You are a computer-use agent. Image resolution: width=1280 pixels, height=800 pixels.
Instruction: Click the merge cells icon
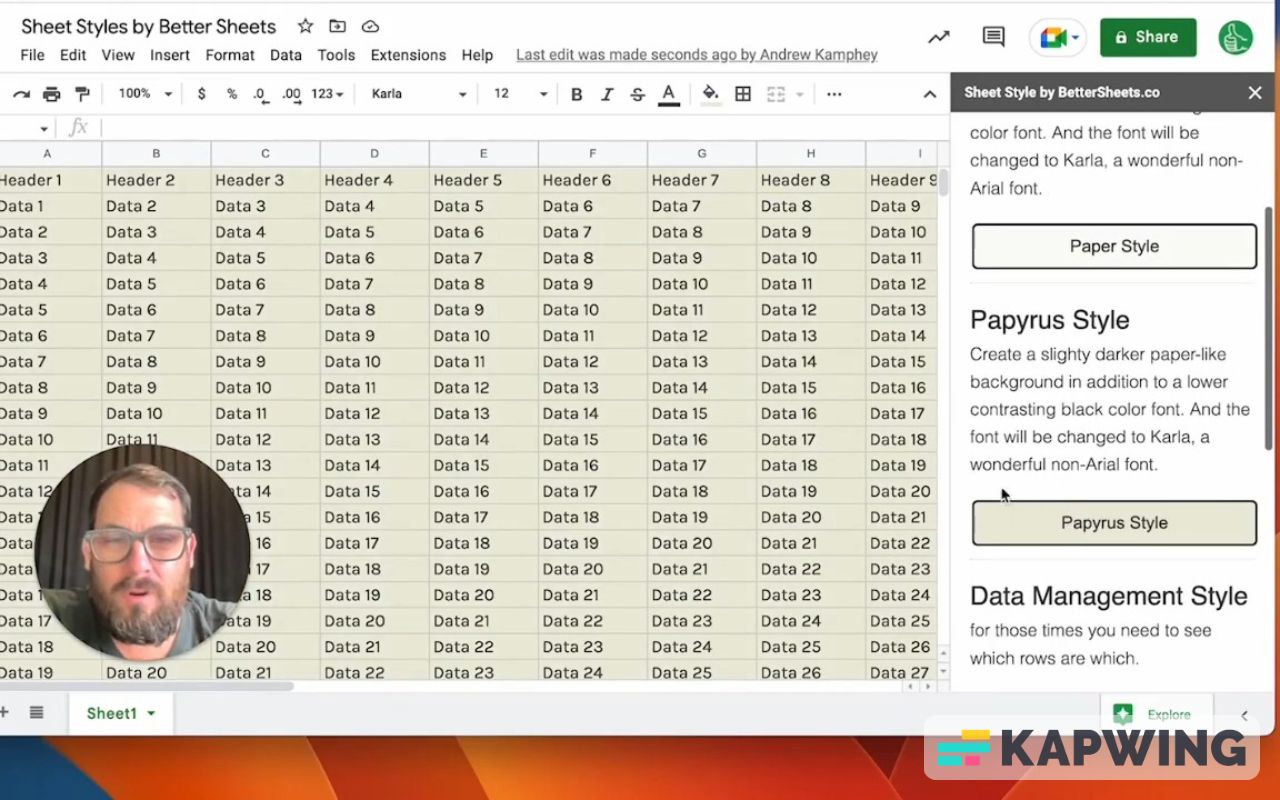pos(775,94)
